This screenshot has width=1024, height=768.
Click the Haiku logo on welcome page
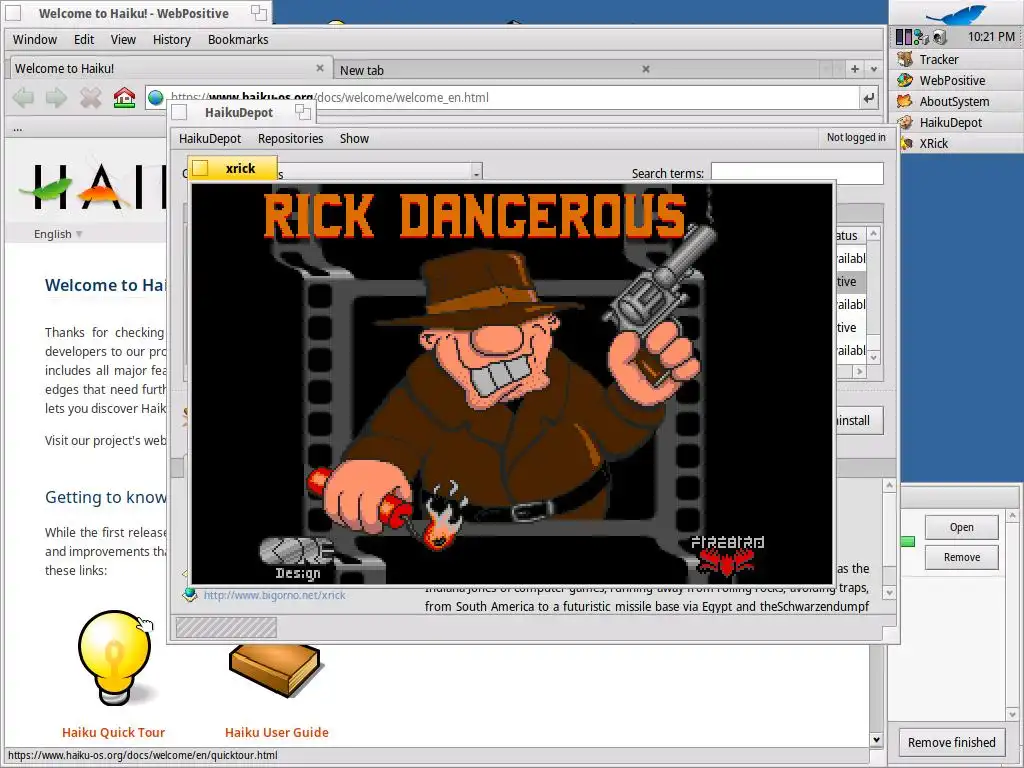[91, 186]
